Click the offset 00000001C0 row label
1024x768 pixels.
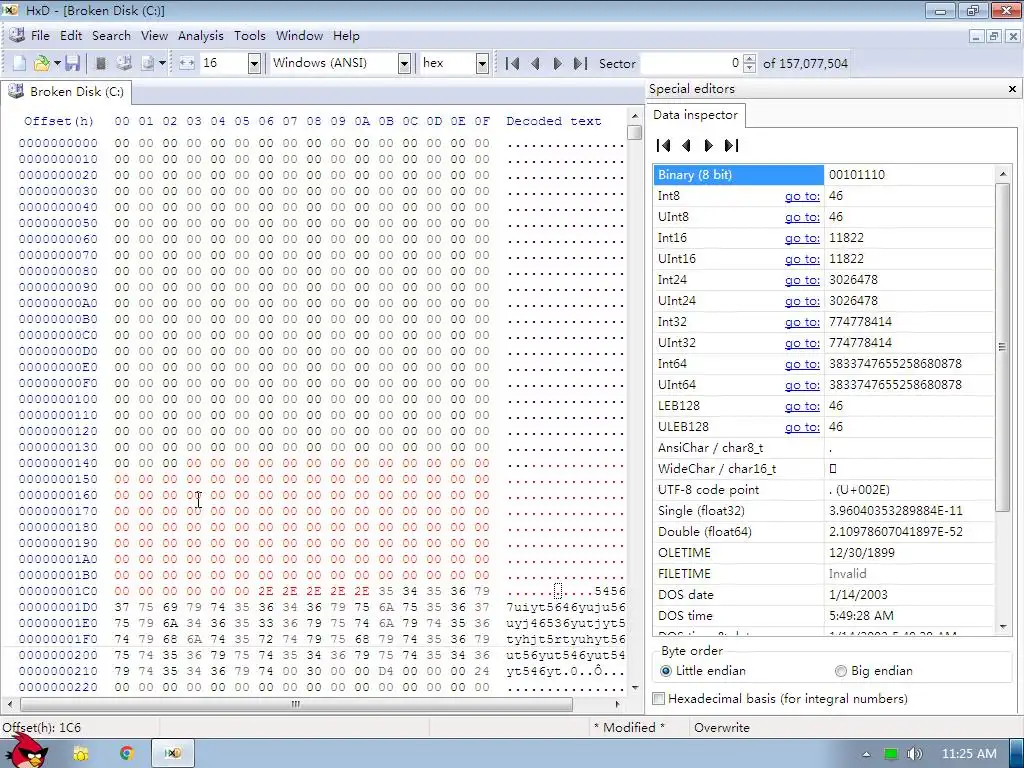tap(58, 592)
